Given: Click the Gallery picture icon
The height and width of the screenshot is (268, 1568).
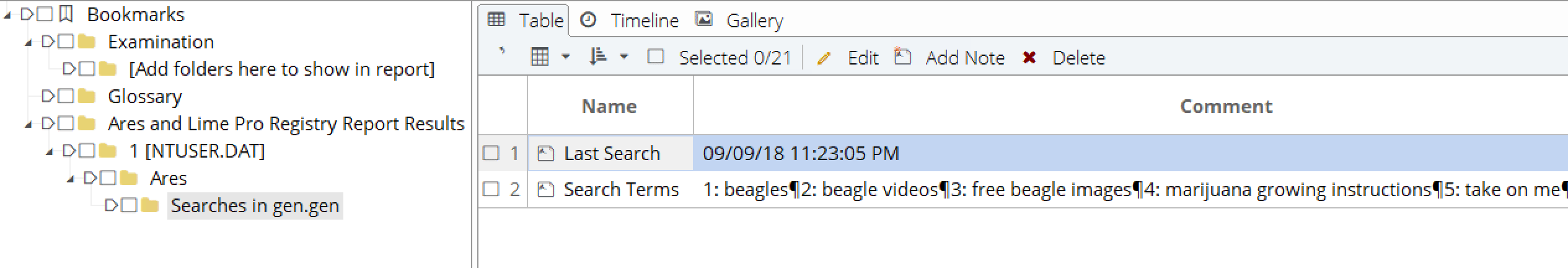Looking at the screenshot, I should tap(703, 20).
